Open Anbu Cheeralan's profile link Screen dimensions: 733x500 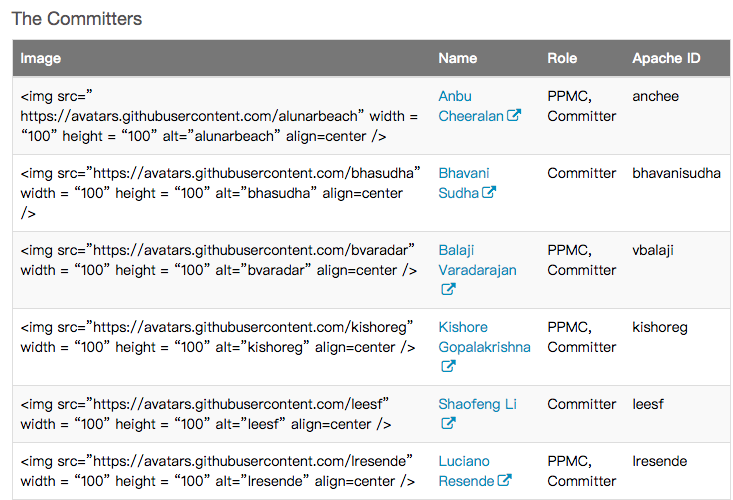click(x=471, y=106)
